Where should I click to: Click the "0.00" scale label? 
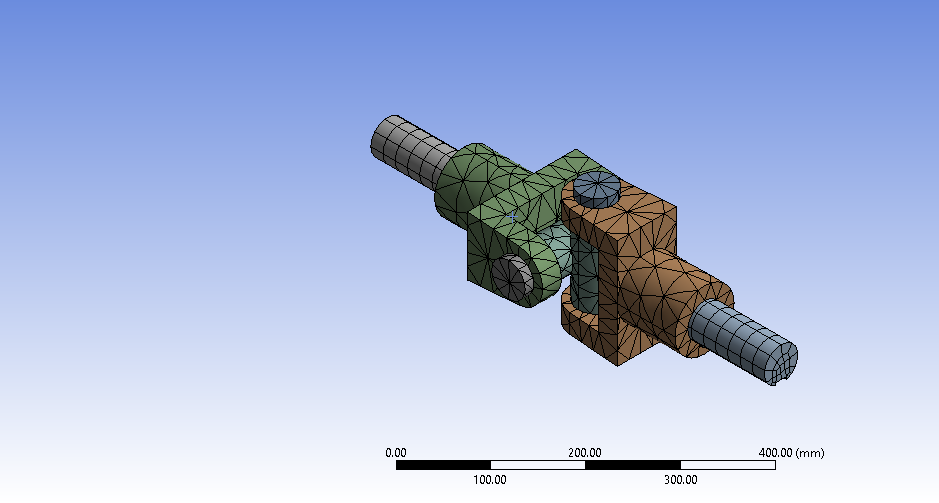pyautogui.click(x=396, y=453)
